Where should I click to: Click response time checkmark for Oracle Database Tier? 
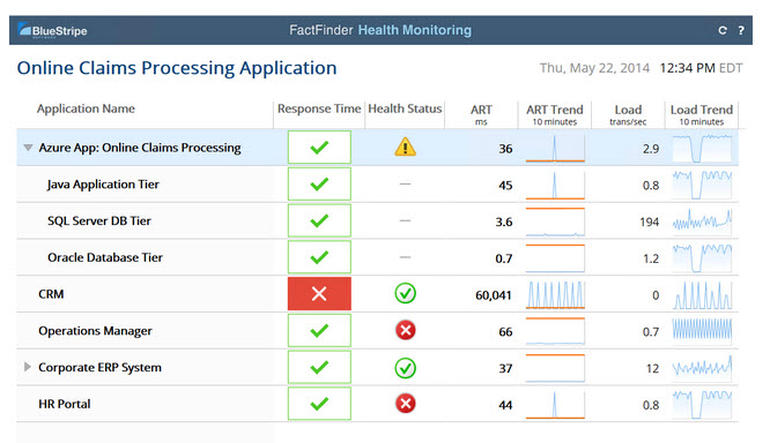pos(319,257)
